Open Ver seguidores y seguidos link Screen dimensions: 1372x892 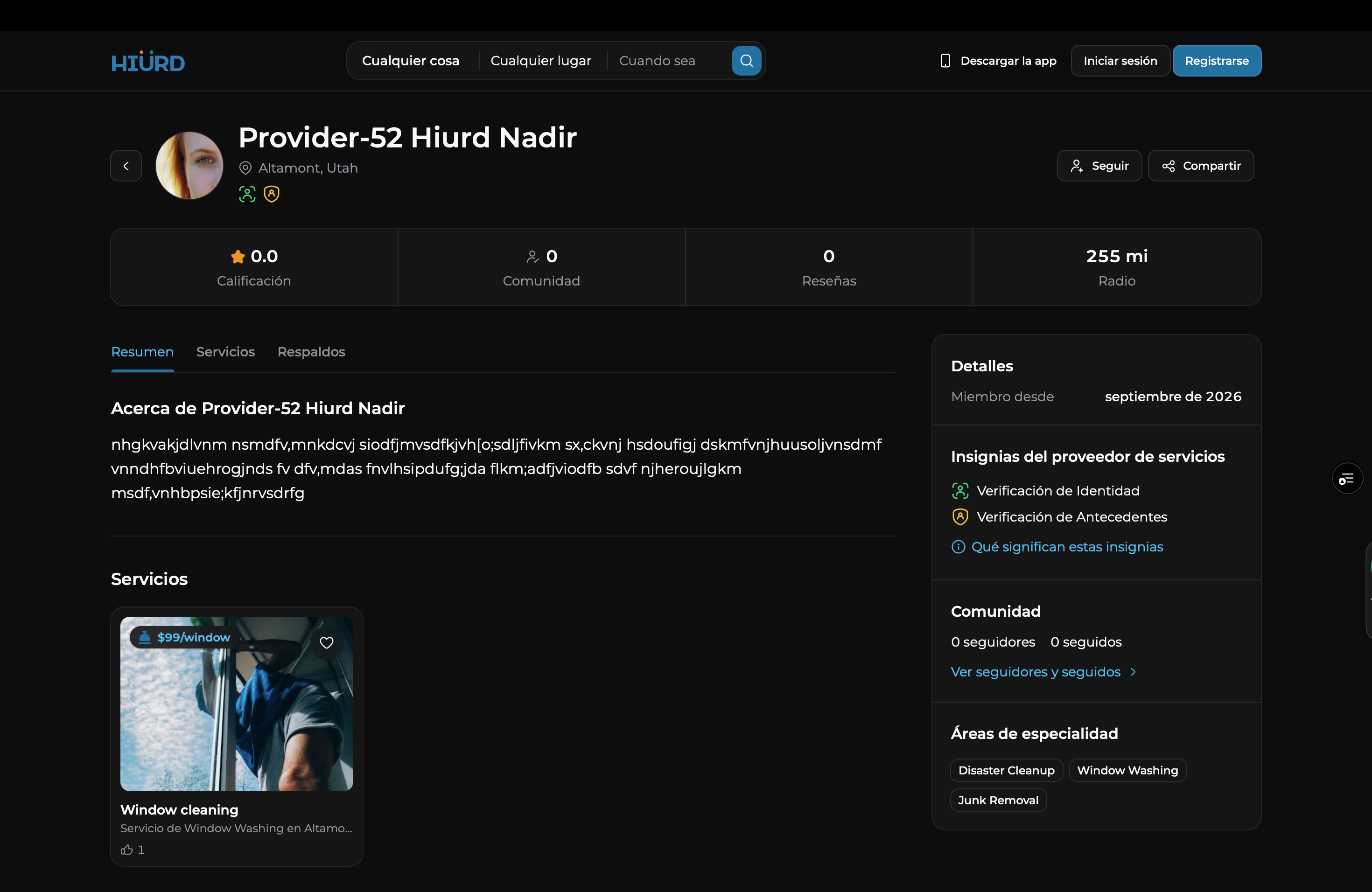pyautogui.click(x=1036, y=672)
